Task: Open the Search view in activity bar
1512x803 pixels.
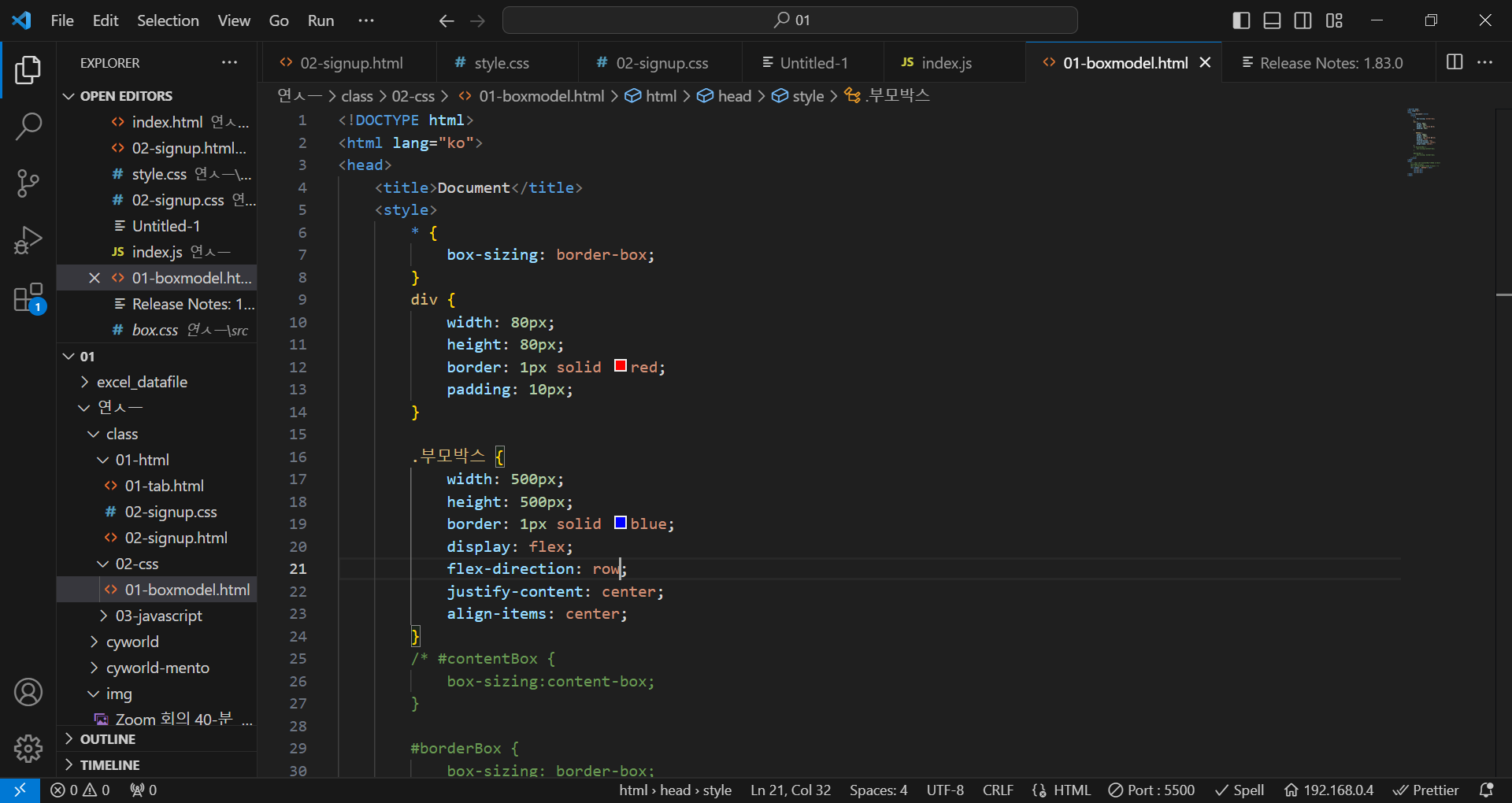Action: [x=28, y=126]
